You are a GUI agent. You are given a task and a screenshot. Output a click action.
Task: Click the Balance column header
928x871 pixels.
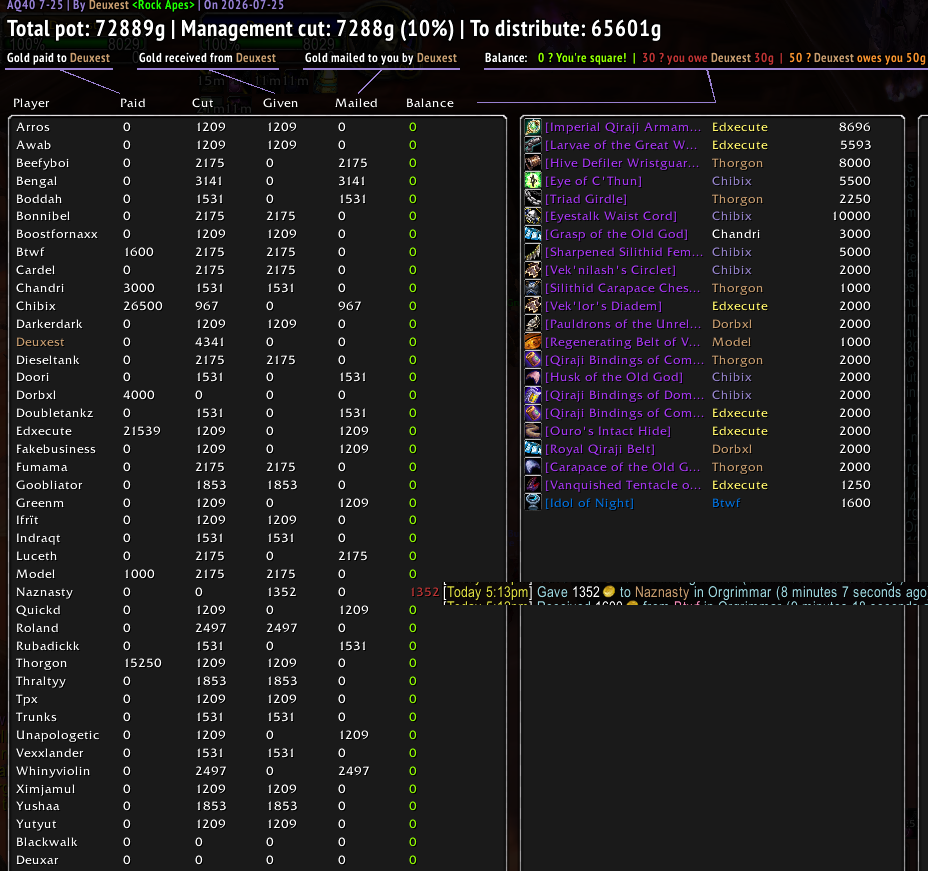(x=430, y=103)
